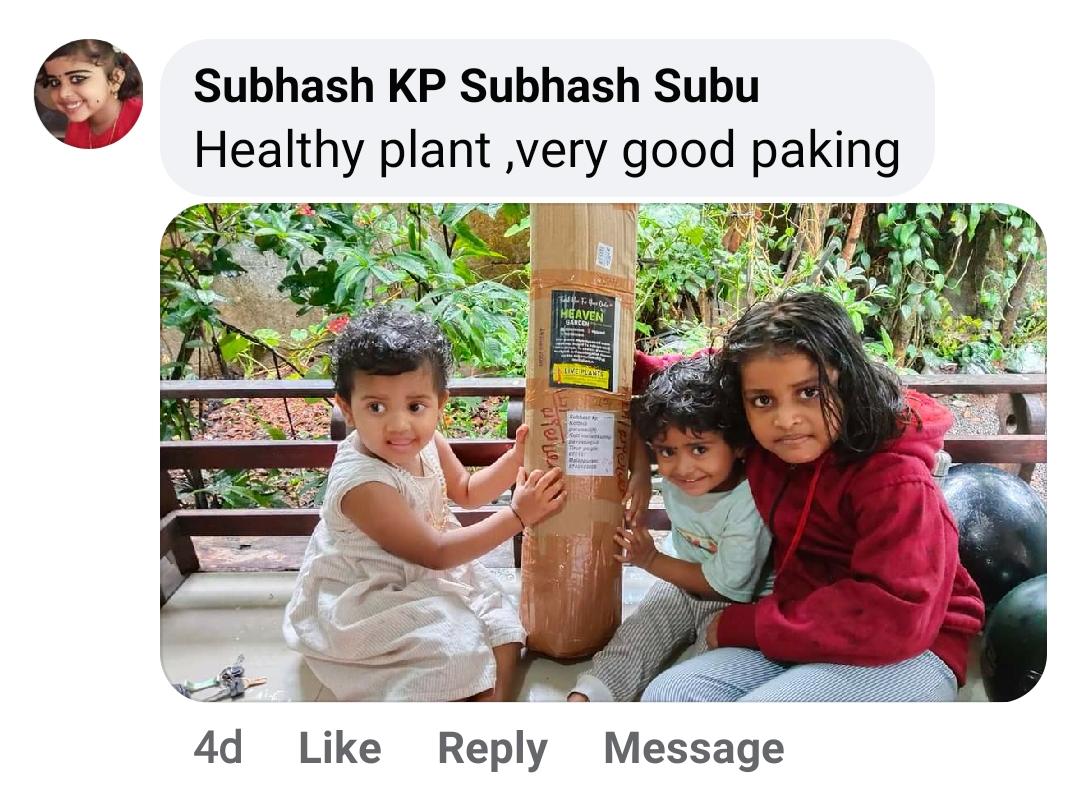Open the 4d timestamp of the comment
Screen dimensions: 1080x812
[x=218, y=747]
